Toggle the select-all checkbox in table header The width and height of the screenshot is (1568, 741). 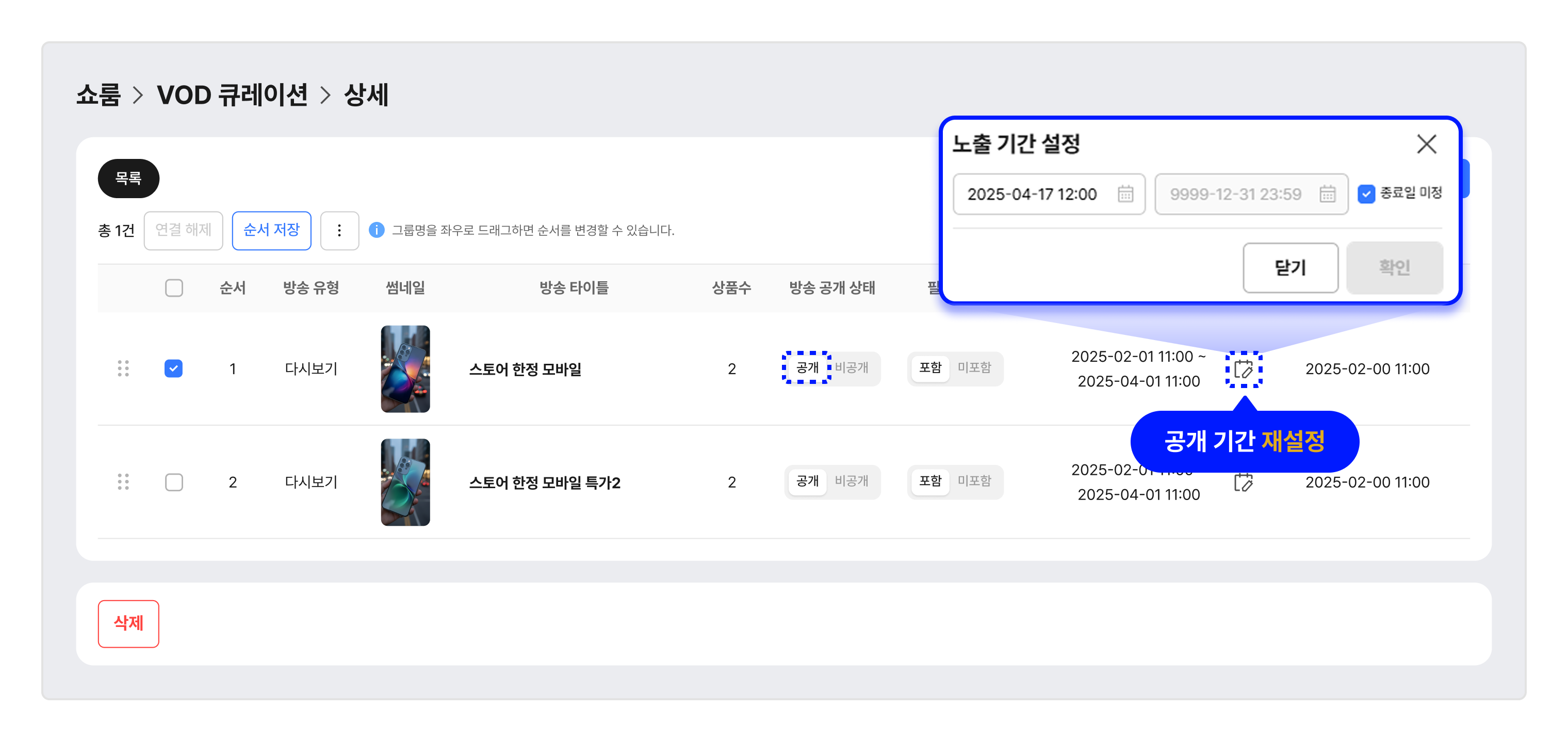(x=174, y=287)
